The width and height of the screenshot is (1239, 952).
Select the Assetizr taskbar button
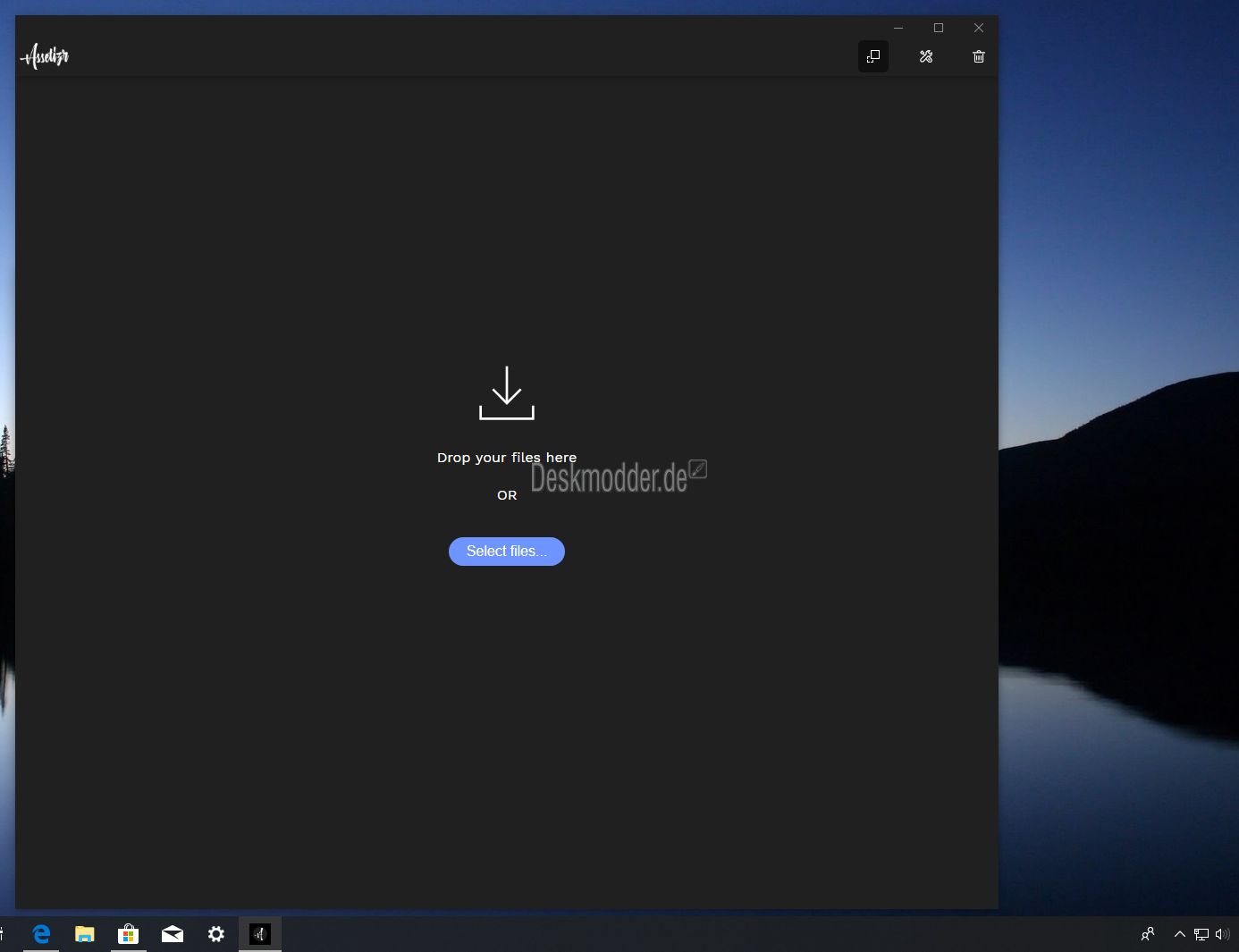260,934
